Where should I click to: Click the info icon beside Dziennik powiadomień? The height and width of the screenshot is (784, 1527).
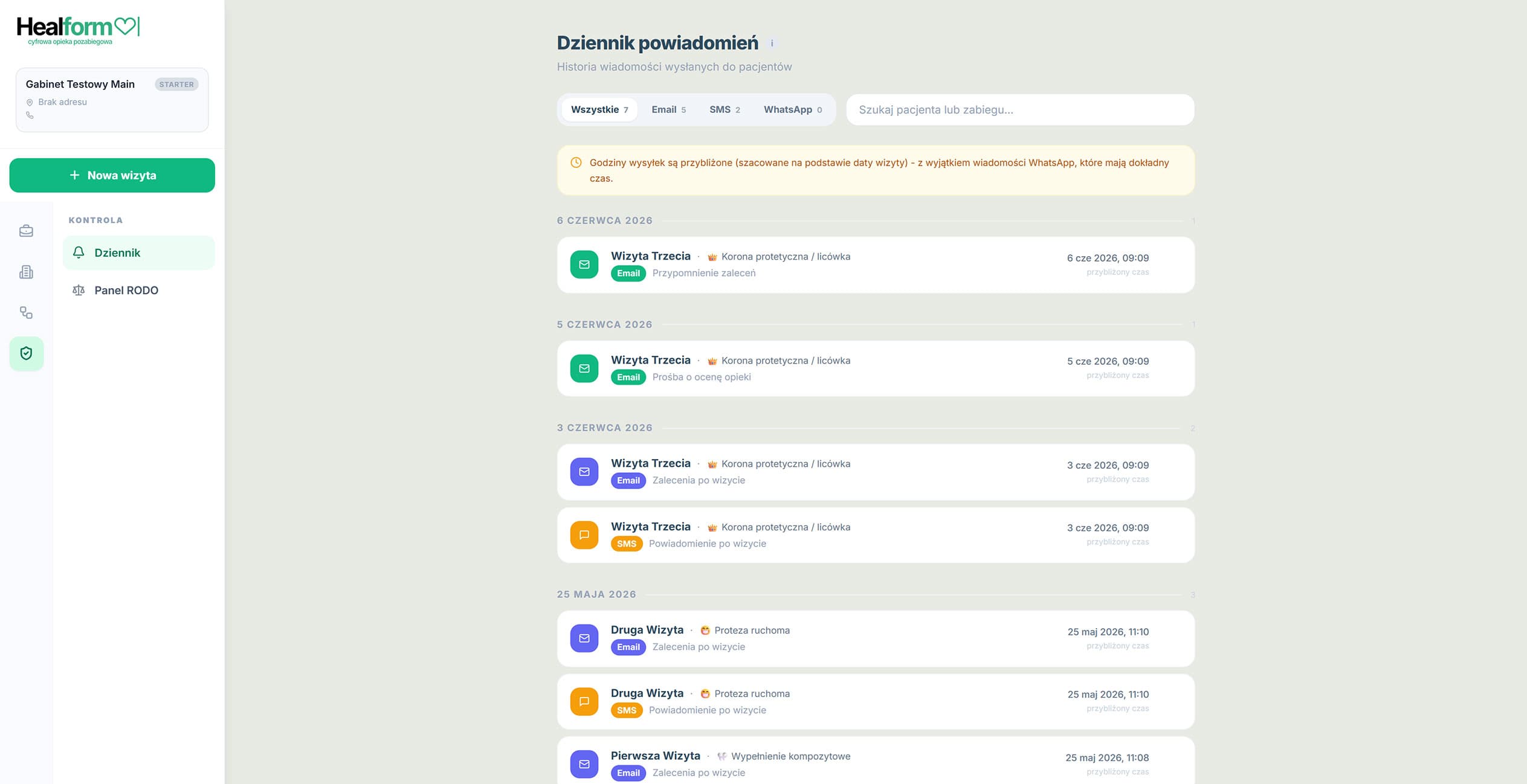click(772, 43)
